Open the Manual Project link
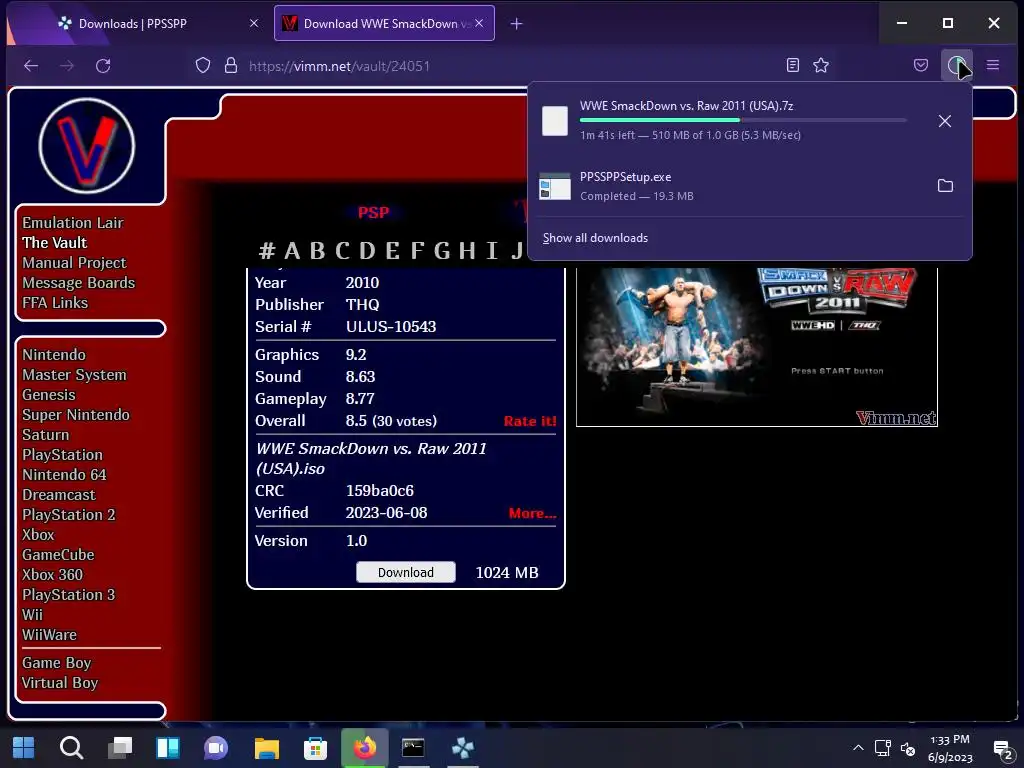This screenshot has width=1024, height=768. 74,263
